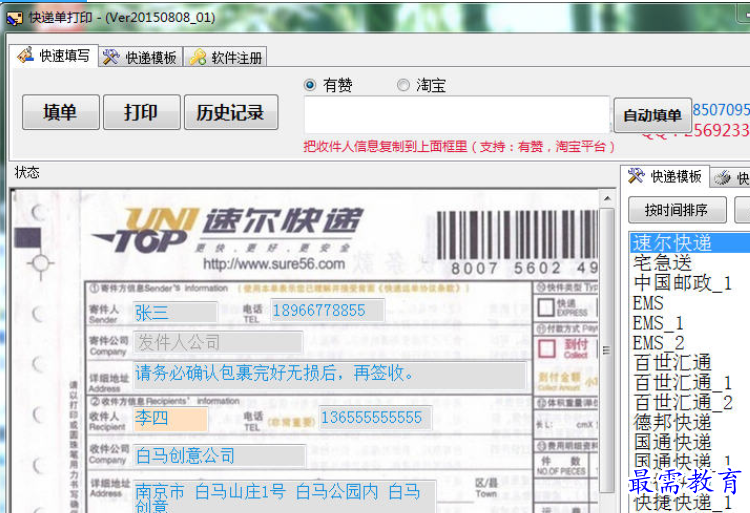Select the 淘宝 radio button

coord(403,85)
